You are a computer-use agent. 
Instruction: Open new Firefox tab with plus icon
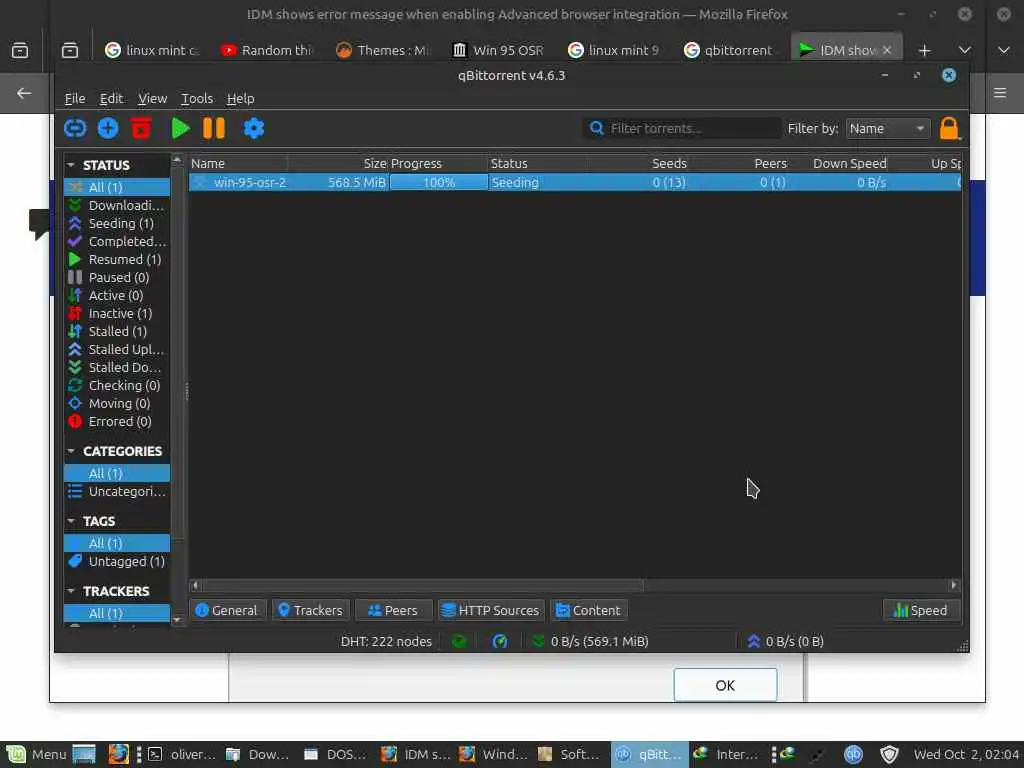(924, 50)
